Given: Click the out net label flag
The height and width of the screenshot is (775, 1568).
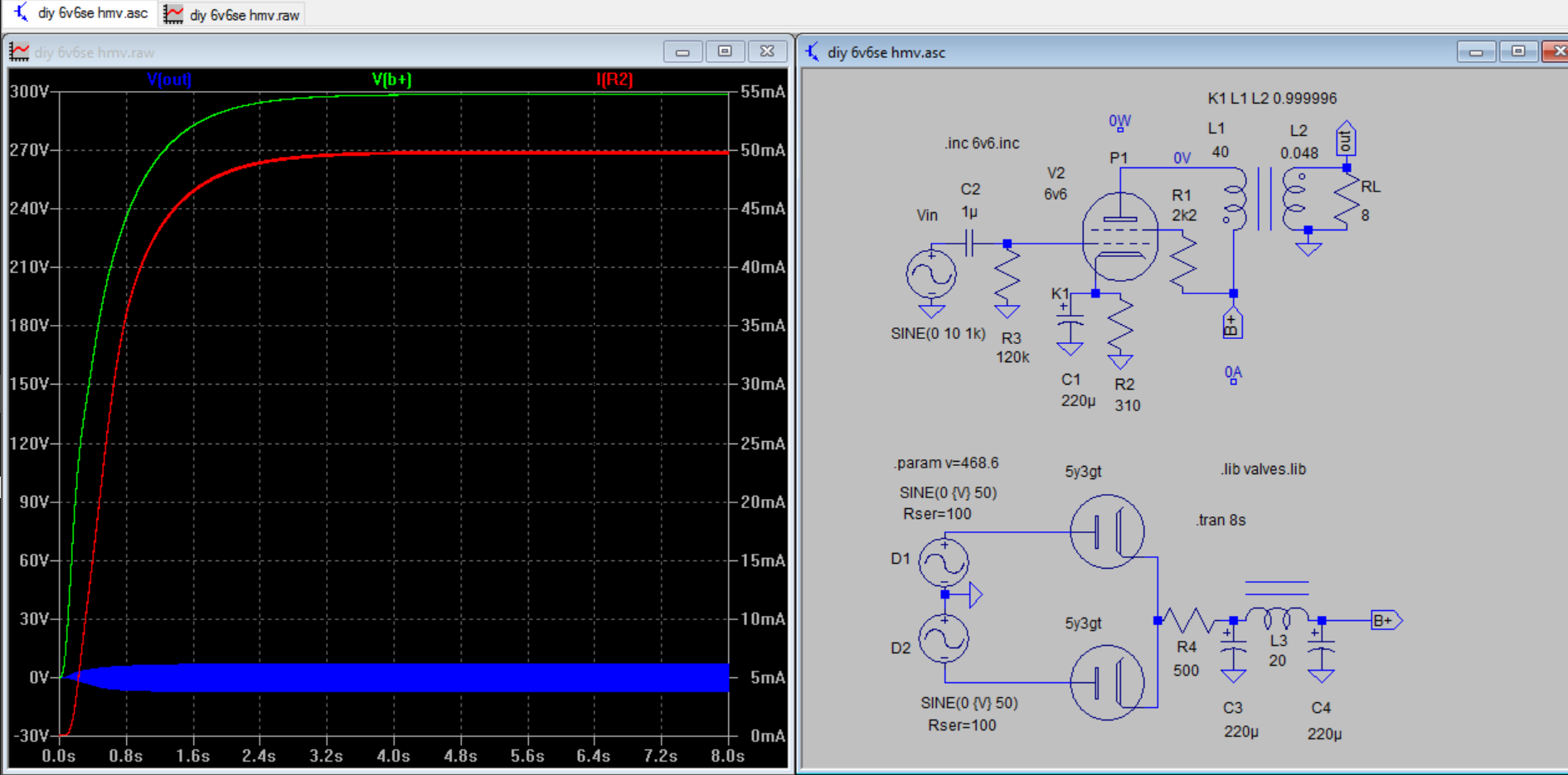Looking at the screenshot, I should (x=1346, y=139).
